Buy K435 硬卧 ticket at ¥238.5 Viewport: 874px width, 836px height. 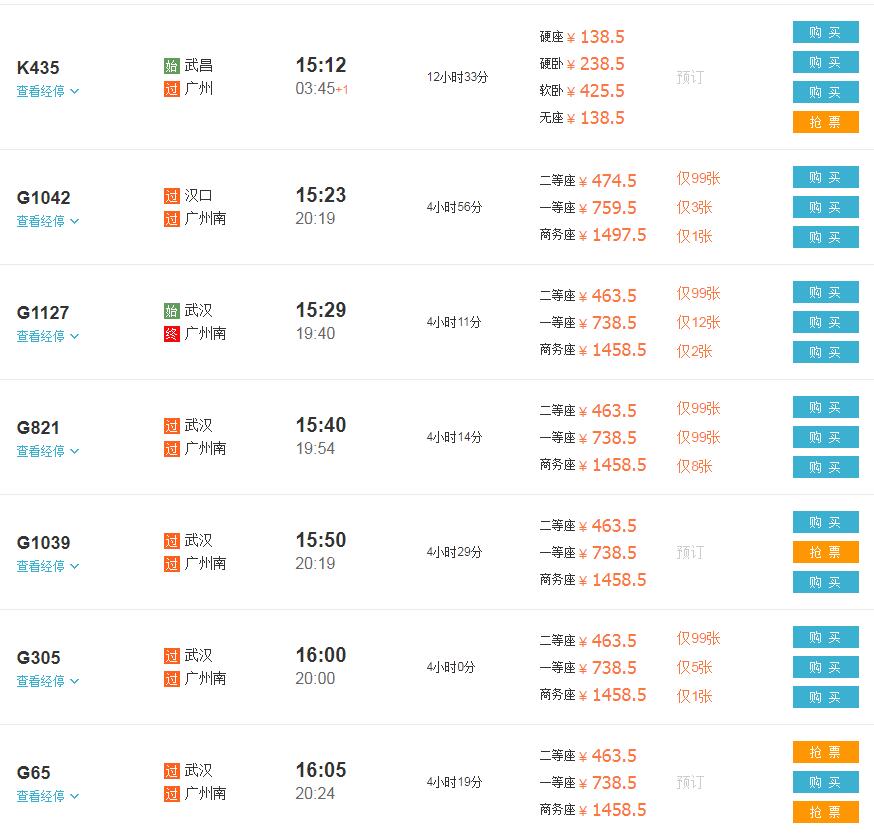[x=826, y=62]
